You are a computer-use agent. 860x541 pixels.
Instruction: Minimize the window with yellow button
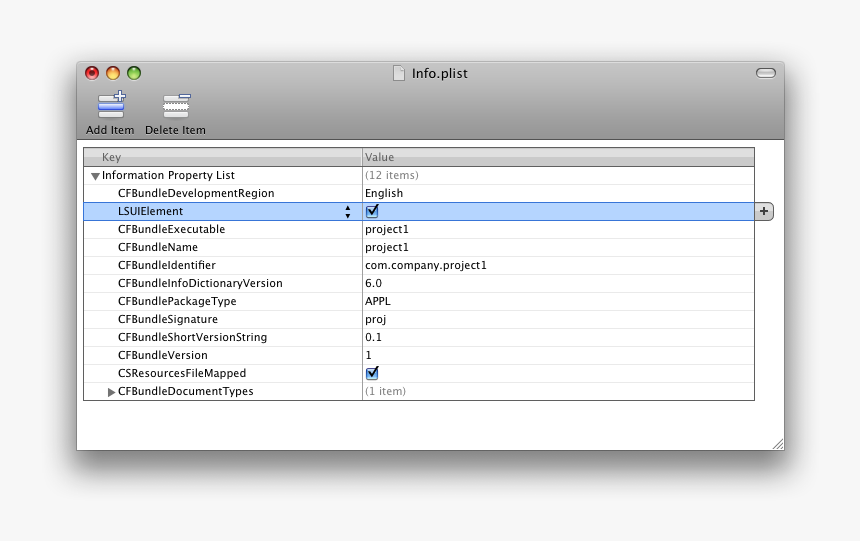tap(113, 73)
